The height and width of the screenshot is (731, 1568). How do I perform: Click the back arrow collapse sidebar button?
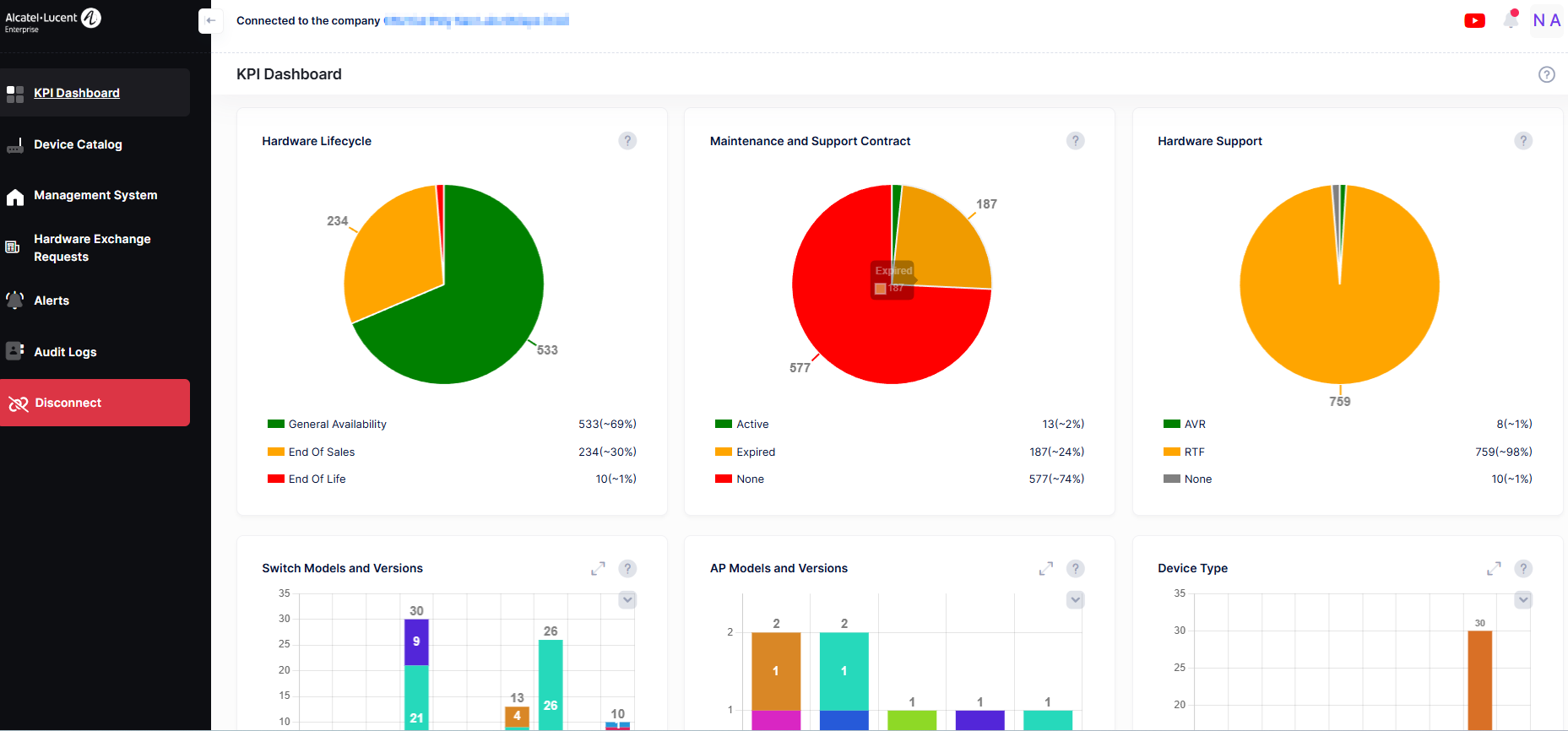click(210, 21)
